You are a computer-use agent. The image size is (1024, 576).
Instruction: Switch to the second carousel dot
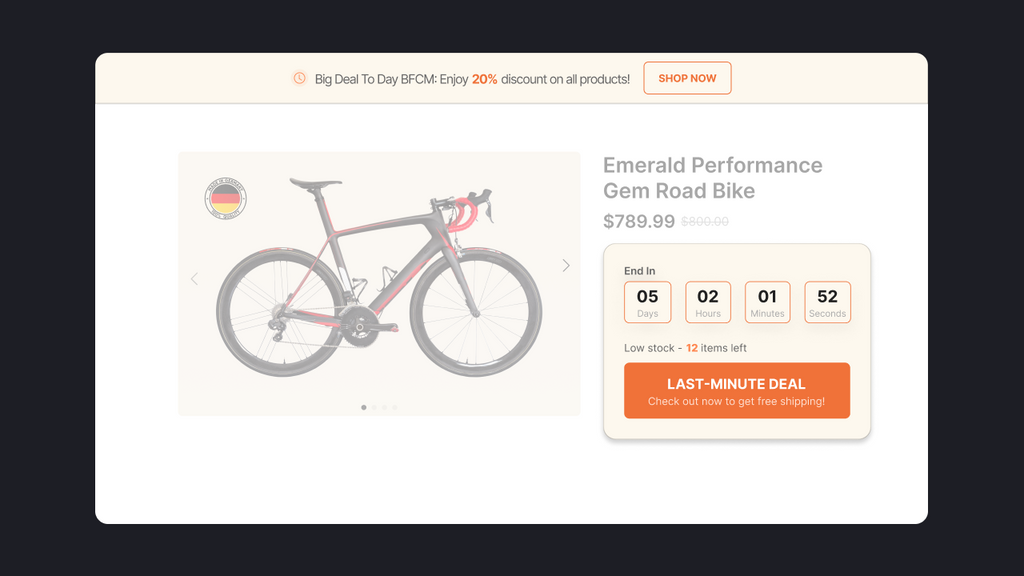374,407
